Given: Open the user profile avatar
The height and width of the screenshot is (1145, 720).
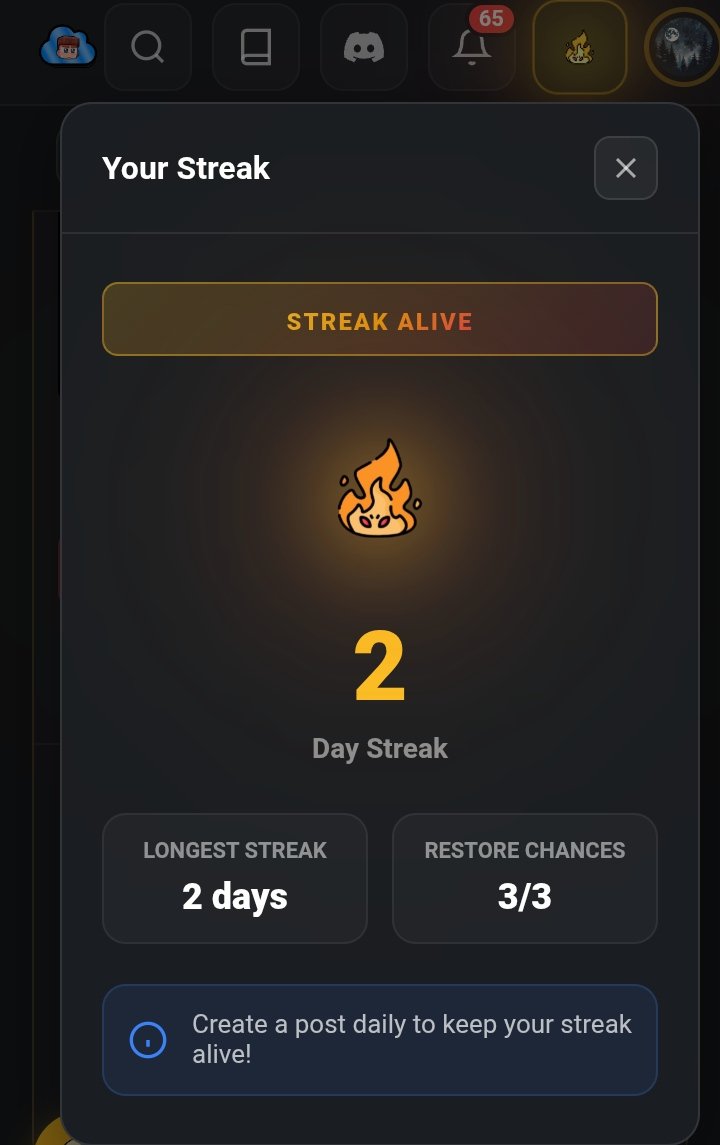Looking at the screenshot, I should click(685, 47).
